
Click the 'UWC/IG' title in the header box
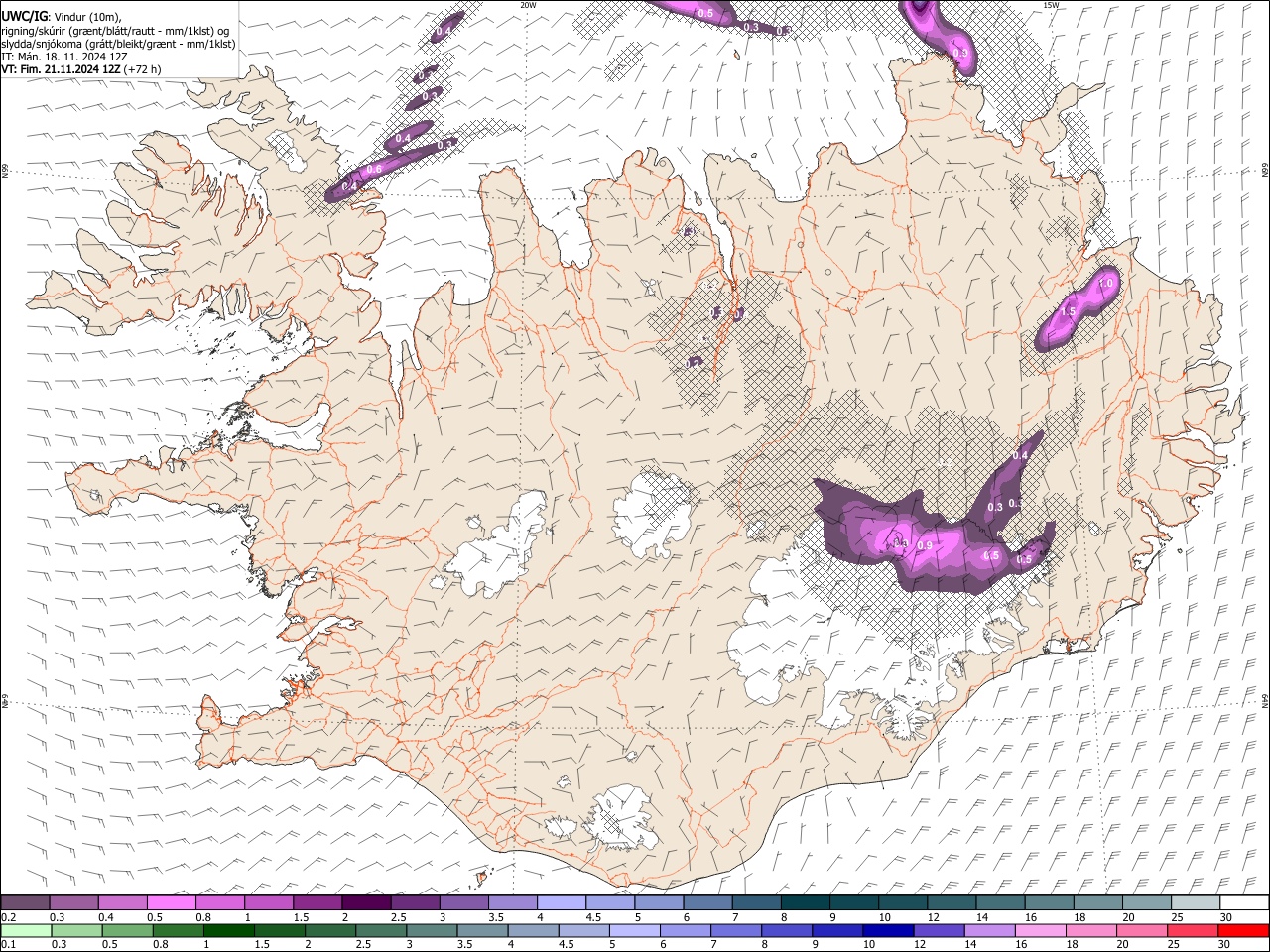point(24,16)
